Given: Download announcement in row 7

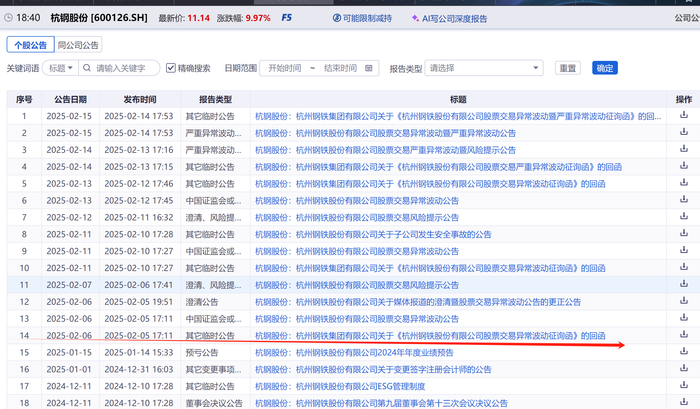Looking at the screenshot, I should point(683,216).
